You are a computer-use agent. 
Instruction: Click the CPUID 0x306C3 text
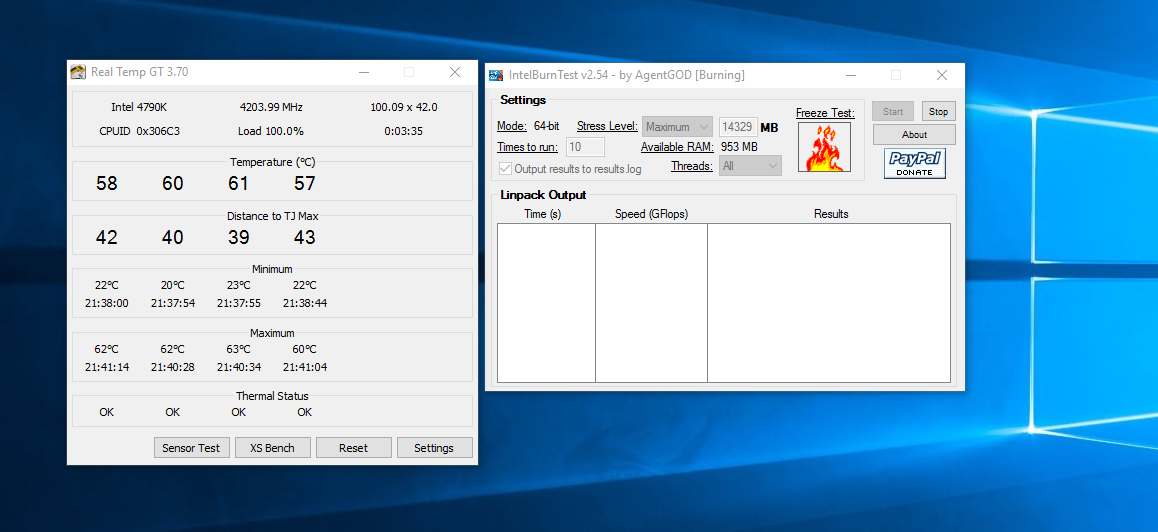click(x=140, y=132)
